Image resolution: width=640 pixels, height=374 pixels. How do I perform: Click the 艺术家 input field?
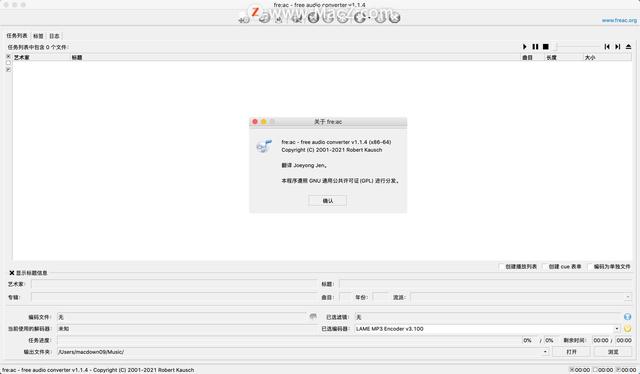173,284
